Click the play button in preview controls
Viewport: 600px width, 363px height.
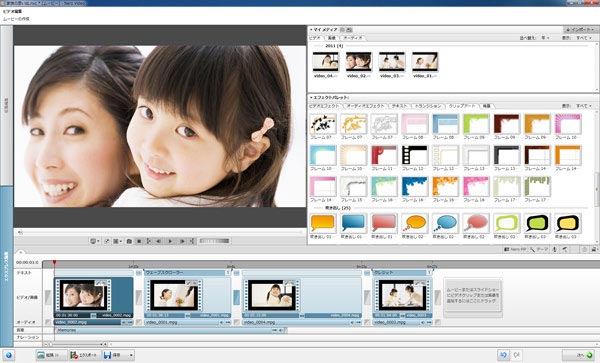point(170,241)
